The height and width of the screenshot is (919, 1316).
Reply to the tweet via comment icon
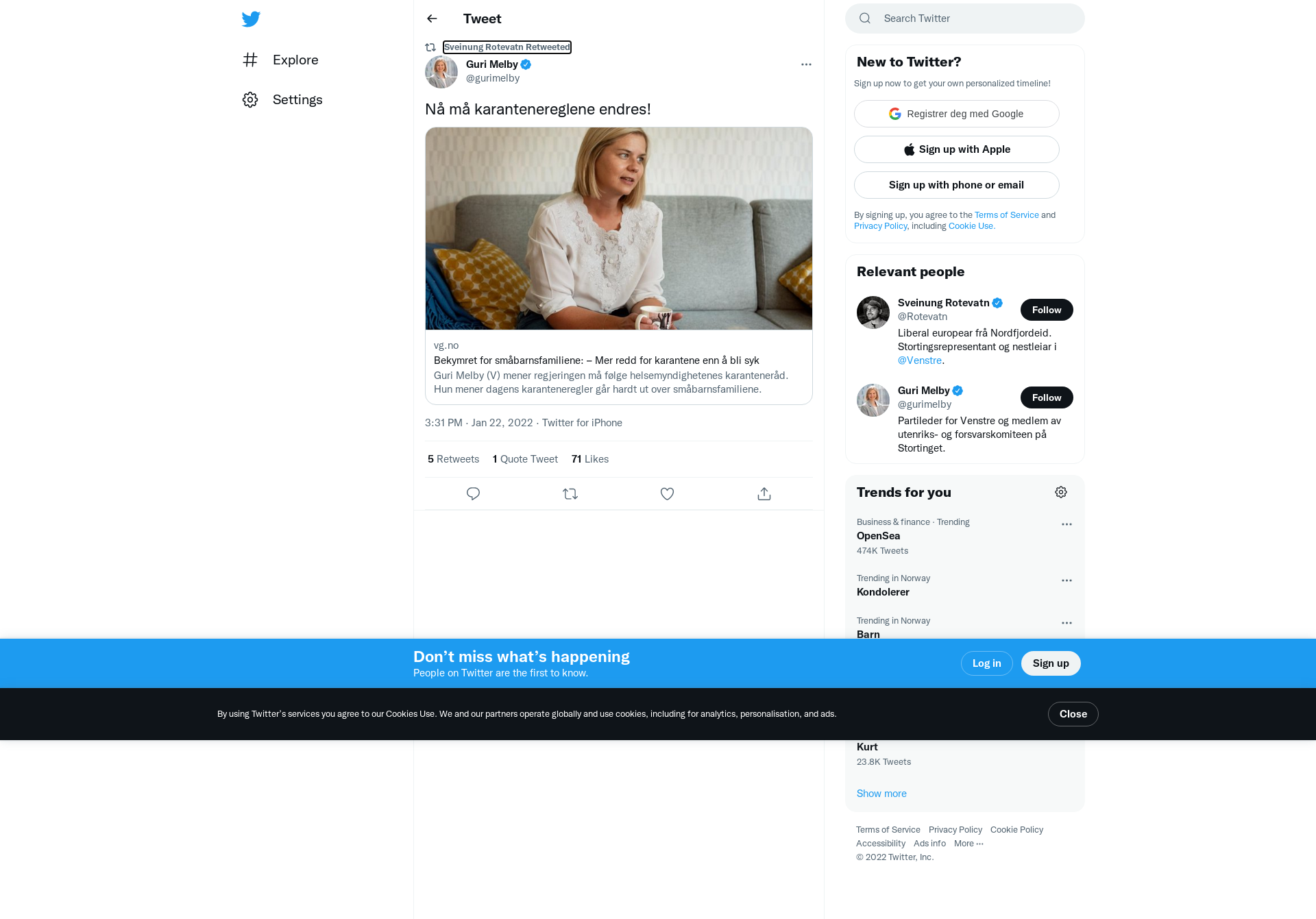[x=473, y=493]
